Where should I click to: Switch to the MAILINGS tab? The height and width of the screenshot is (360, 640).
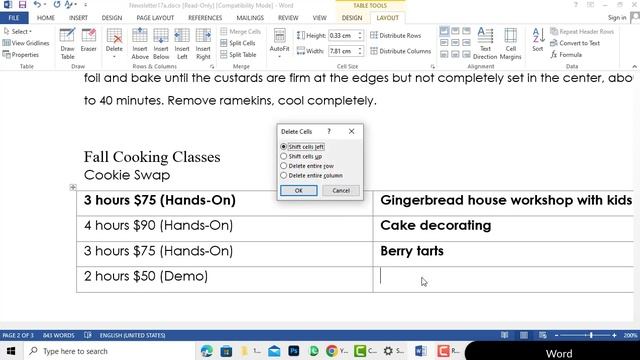(250, 18)
